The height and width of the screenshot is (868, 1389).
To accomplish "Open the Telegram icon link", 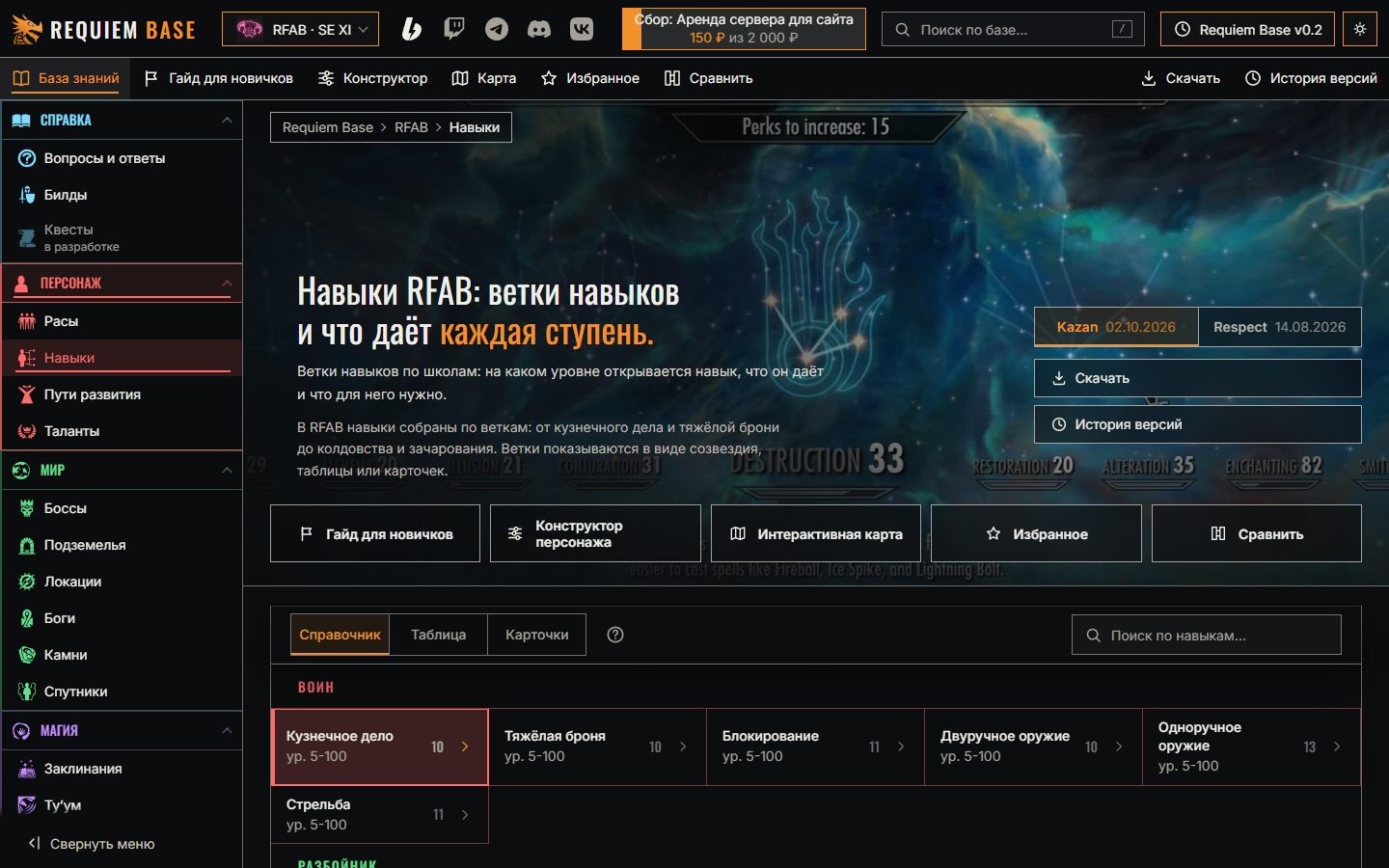I will (x=497, y=29).
